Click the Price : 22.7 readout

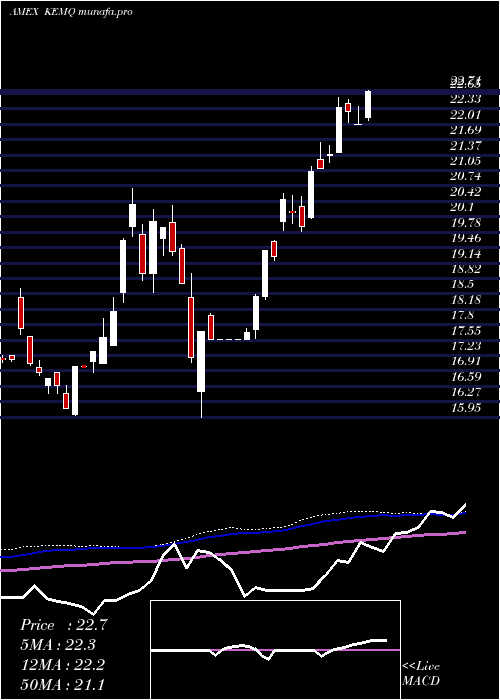click(x=64, y=625)
